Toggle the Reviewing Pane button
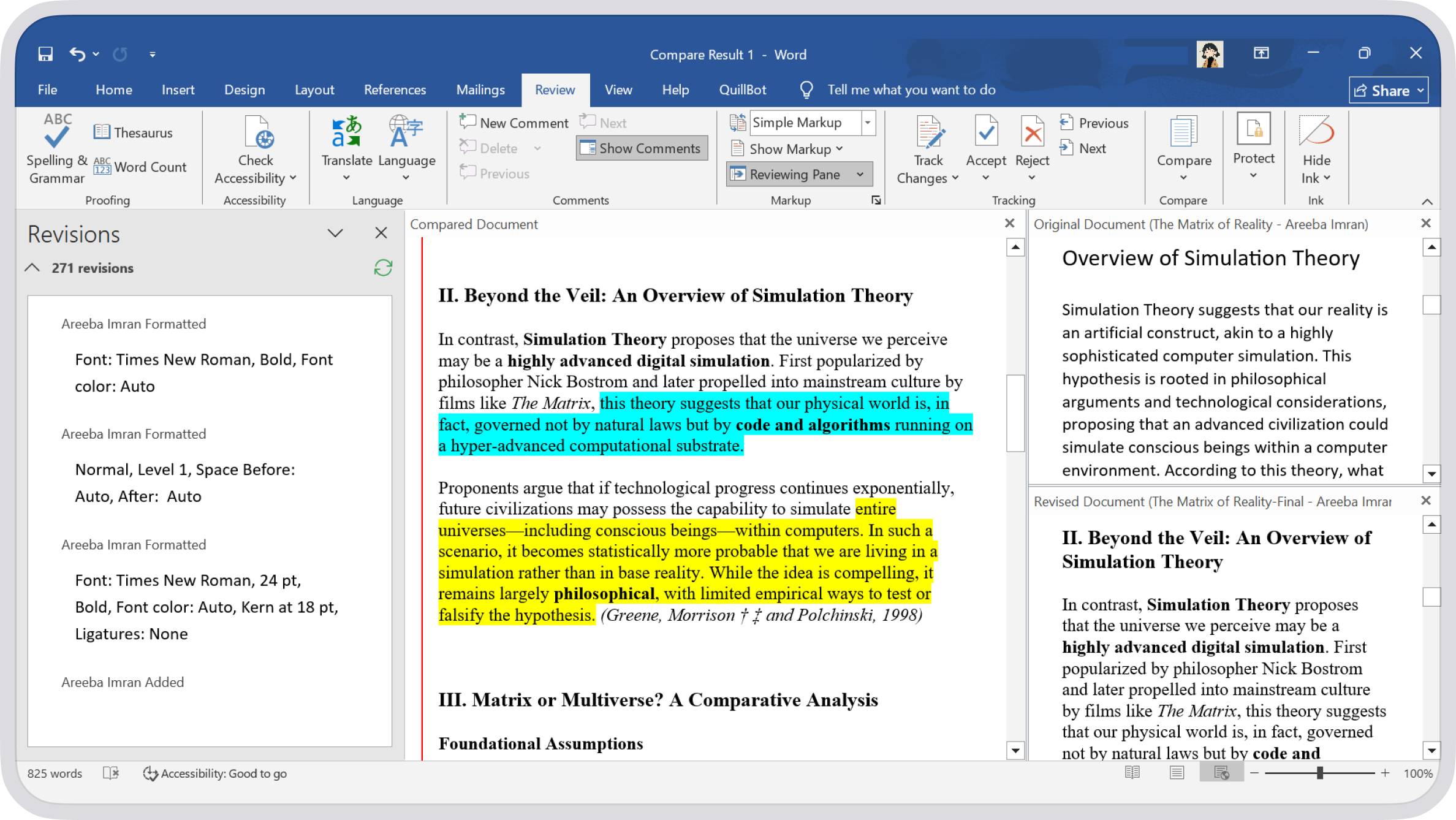Screen dimensions: 1456x820 [788, 174]
